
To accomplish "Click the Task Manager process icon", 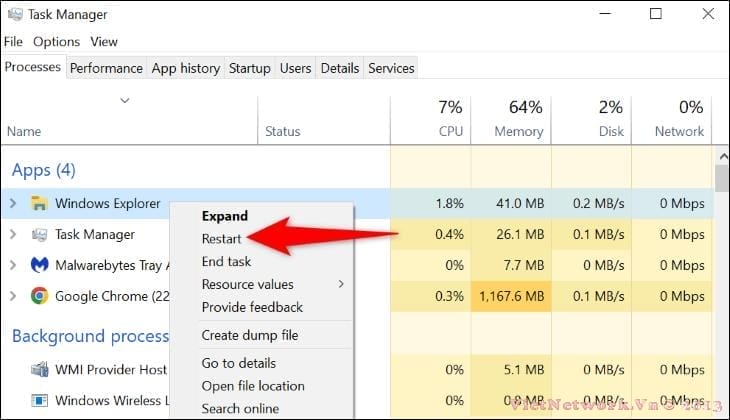I will pyautogui.click(x=40, y=235).
